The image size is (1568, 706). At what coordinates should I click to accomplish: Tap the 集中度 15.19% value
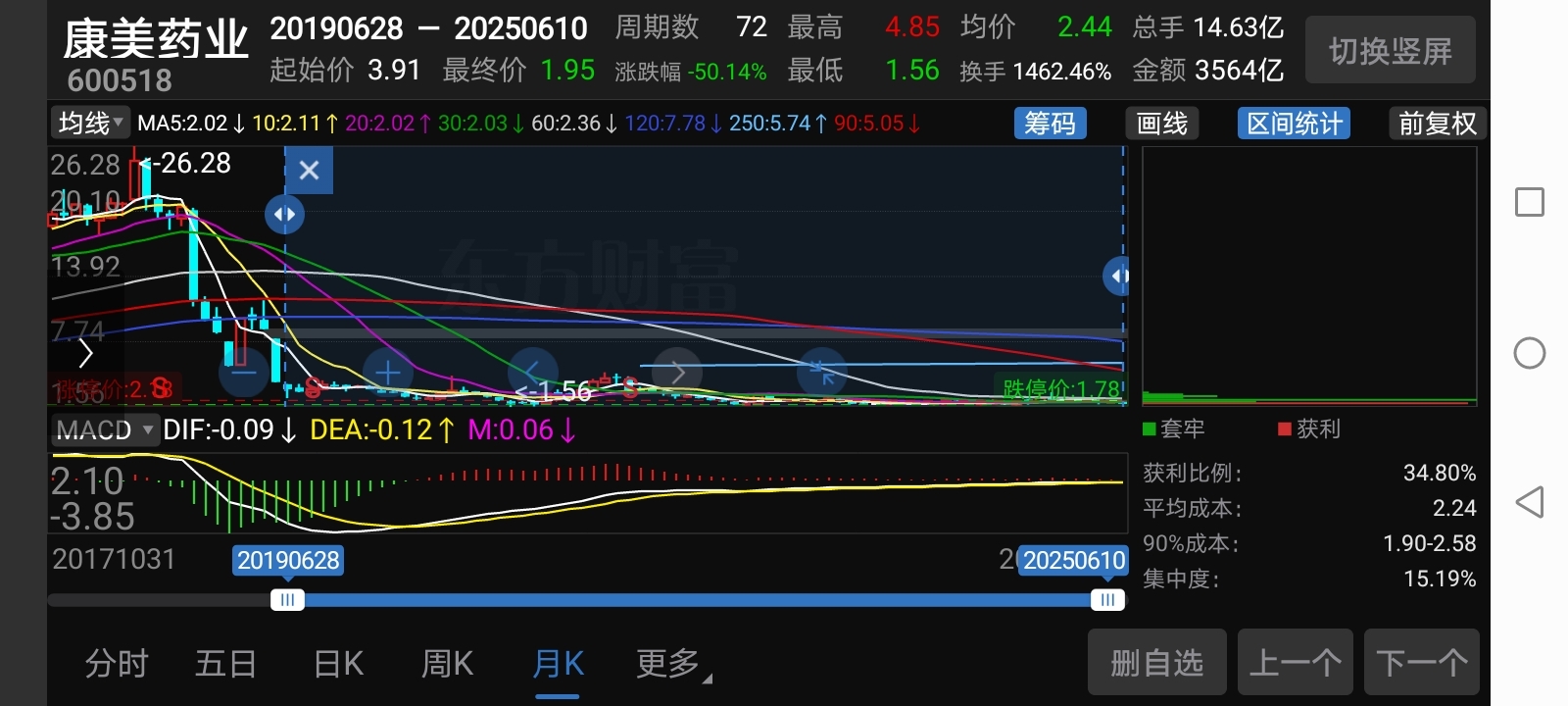click(x=1440, y=579)
